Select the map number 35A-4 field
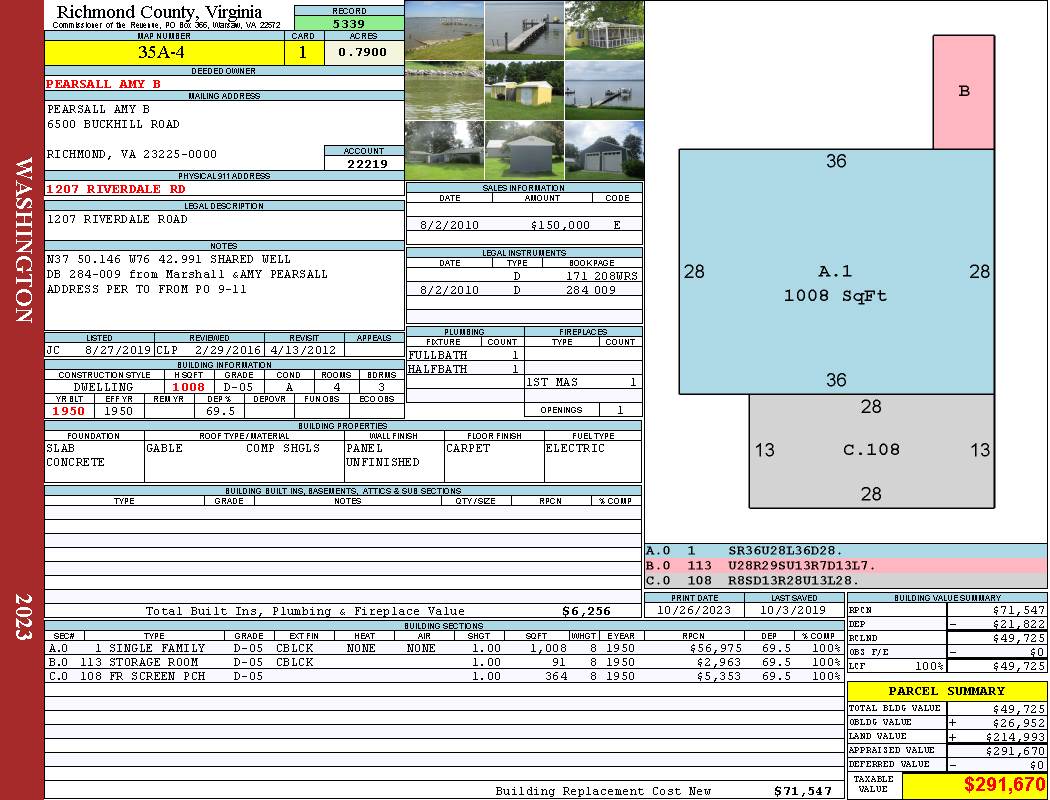The image size is (1050, 800). tap(164, 52)
